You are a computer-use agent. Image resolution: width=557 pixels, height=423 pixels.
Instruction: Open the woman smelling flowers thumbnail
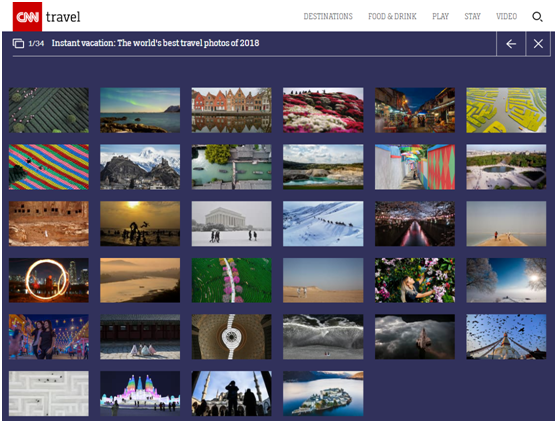[x=415, y=280]
